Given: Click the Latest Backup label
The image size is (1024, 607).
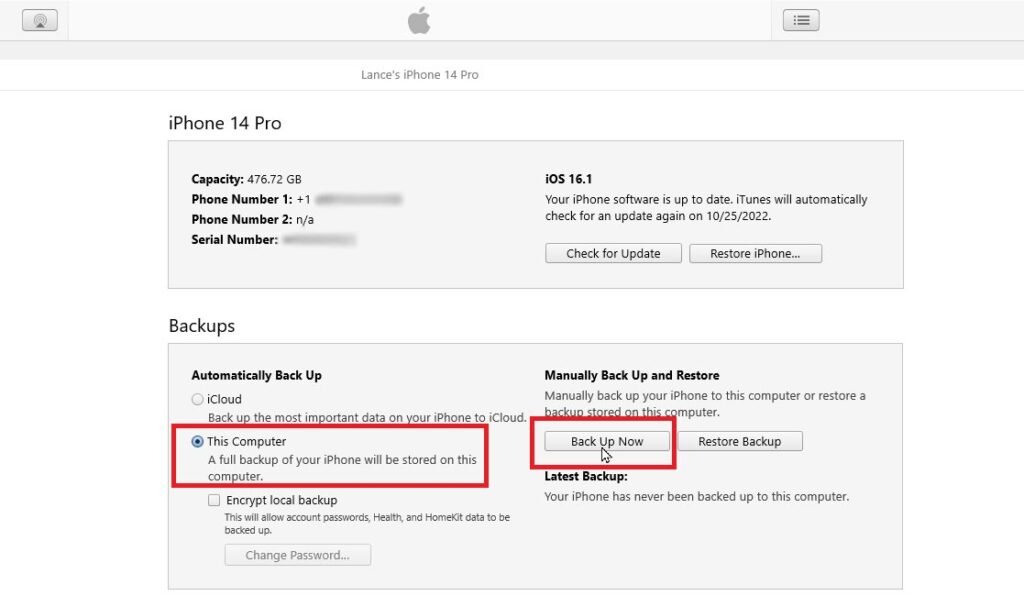Looking at the screenshot, I should tap(586, 476).
